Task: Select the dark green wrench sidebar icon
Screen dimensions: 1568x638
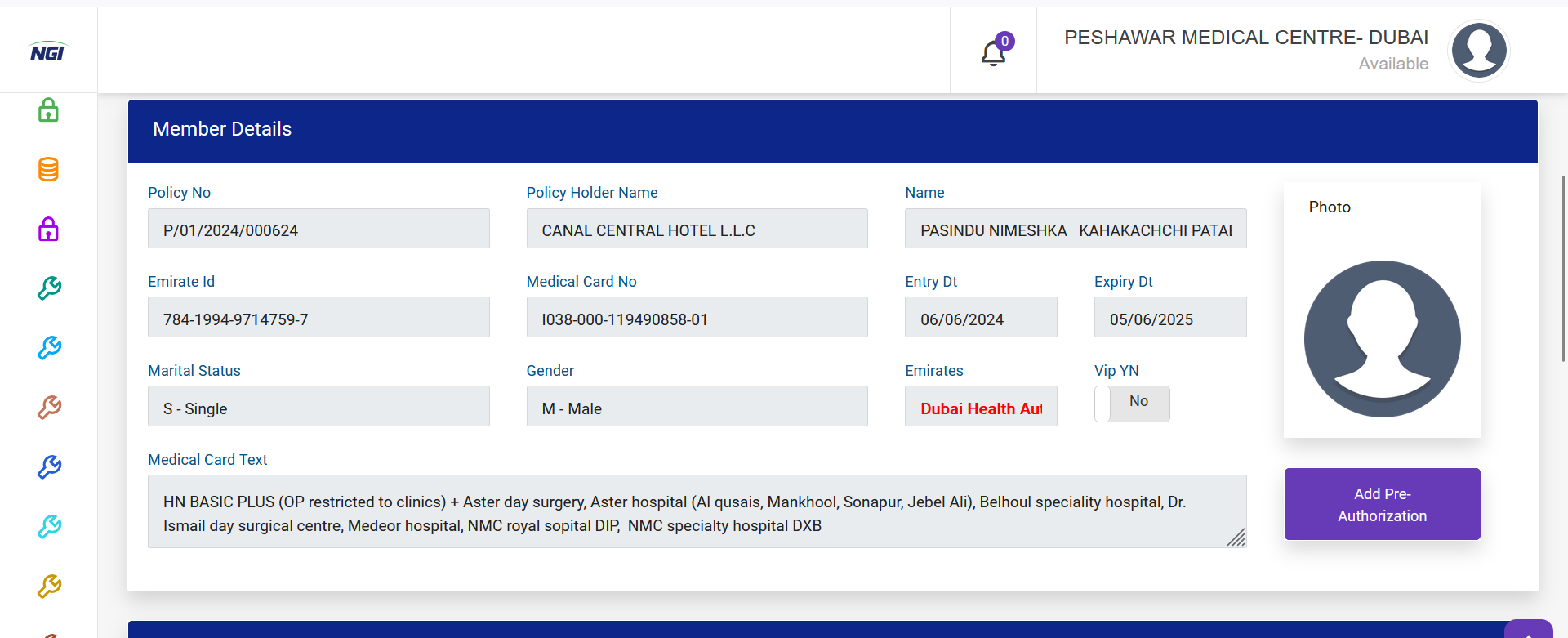Action: 49,288
